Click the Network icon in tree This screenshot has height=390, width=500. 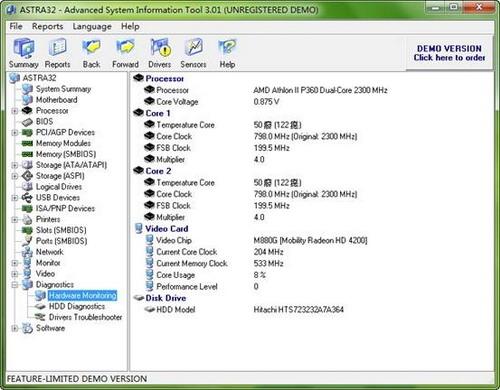(27, 252)
